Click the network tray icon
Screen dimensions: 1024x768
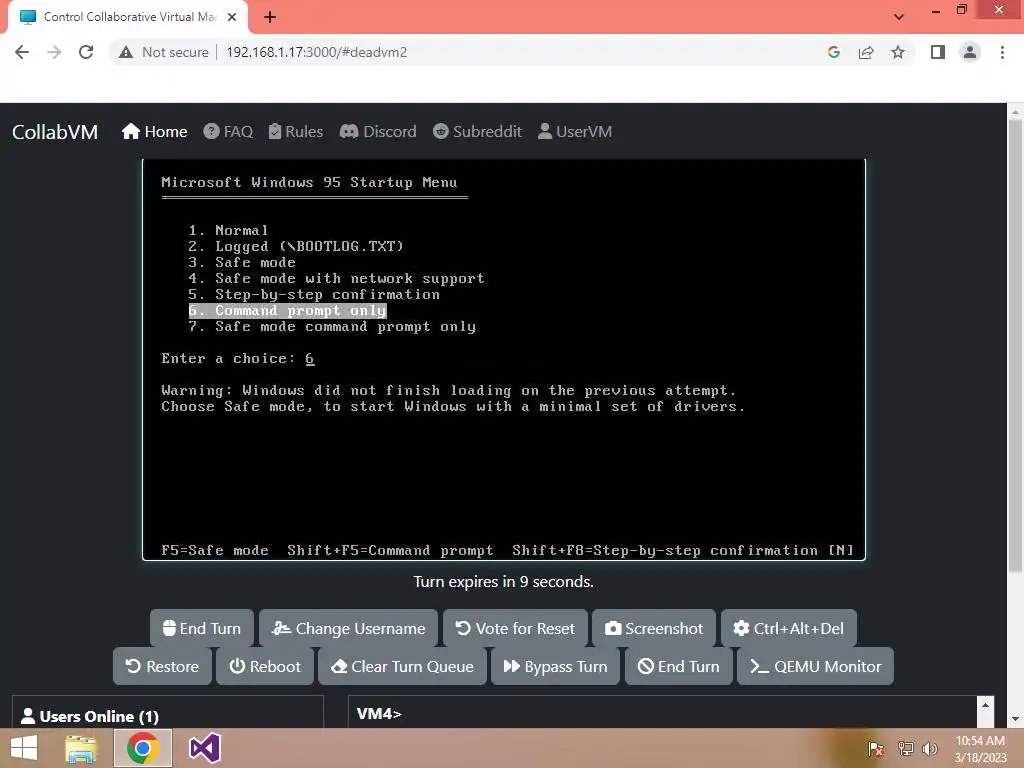(x=905, y=749)
